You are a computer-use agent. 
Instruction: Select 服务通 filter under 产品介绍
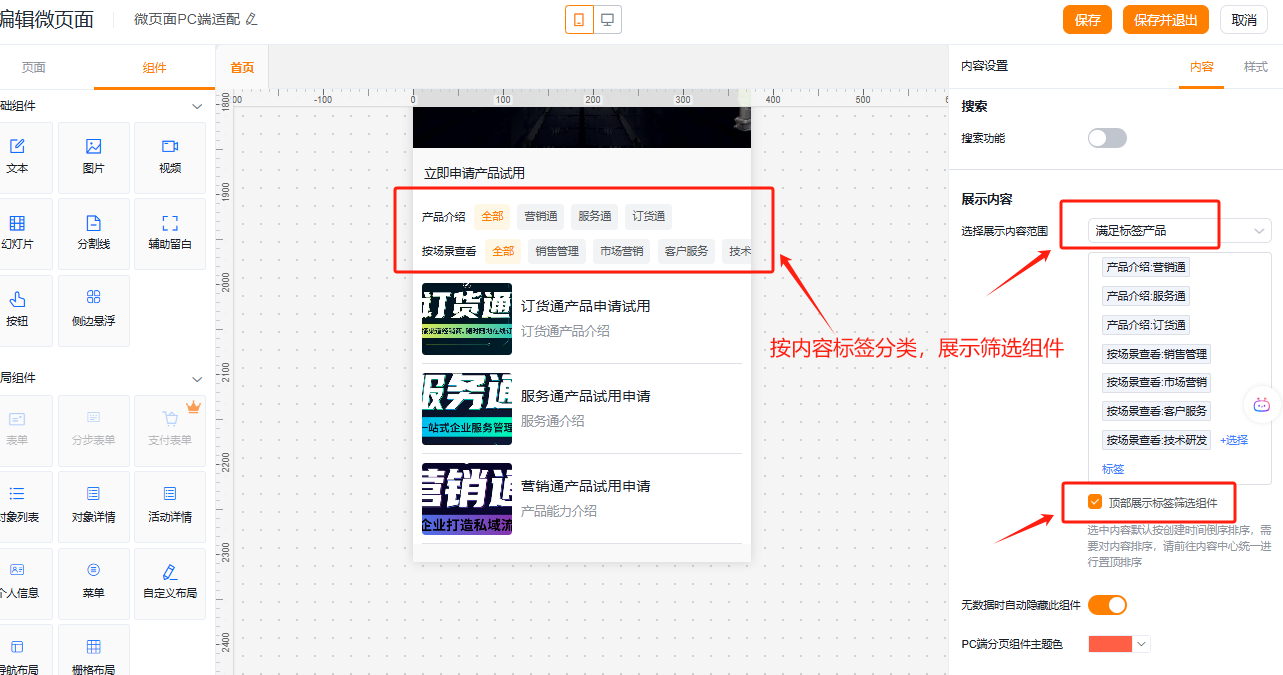tap(595, 216)
